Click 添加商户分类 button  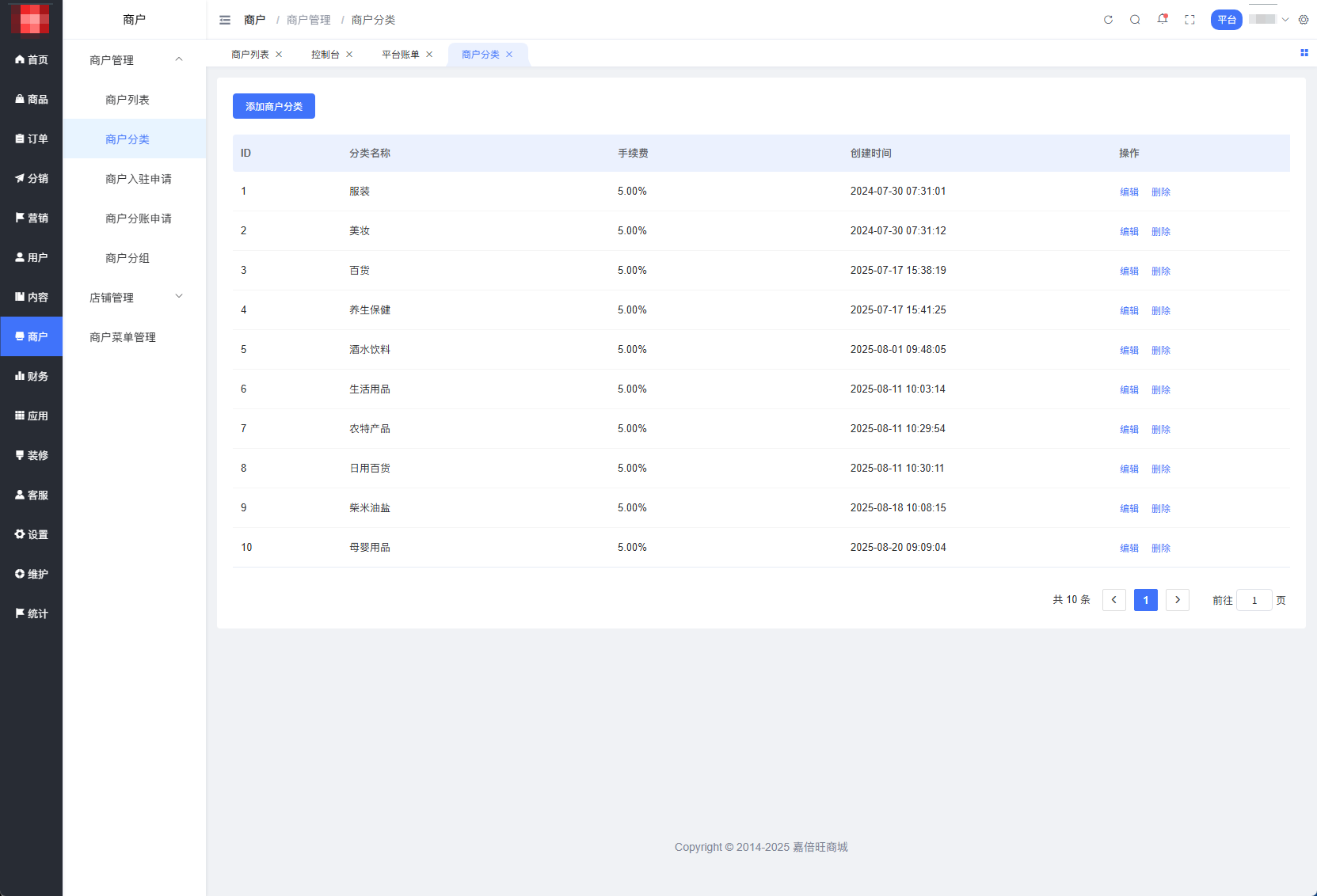(x=273, y=106)
